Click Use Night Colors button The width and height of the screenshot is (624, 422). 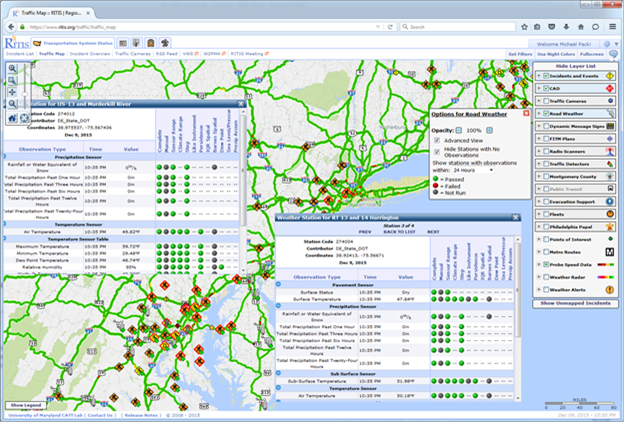click(556, 54)
